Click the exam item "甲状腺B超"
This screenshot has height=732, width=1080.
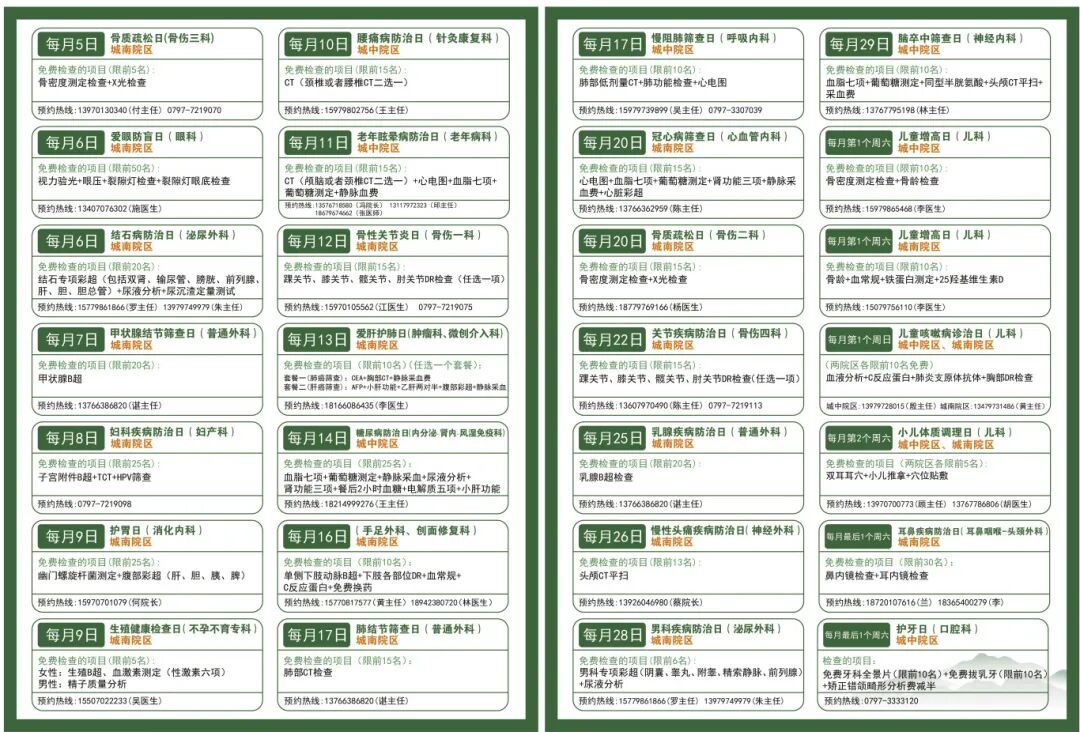tap(60, 378)
